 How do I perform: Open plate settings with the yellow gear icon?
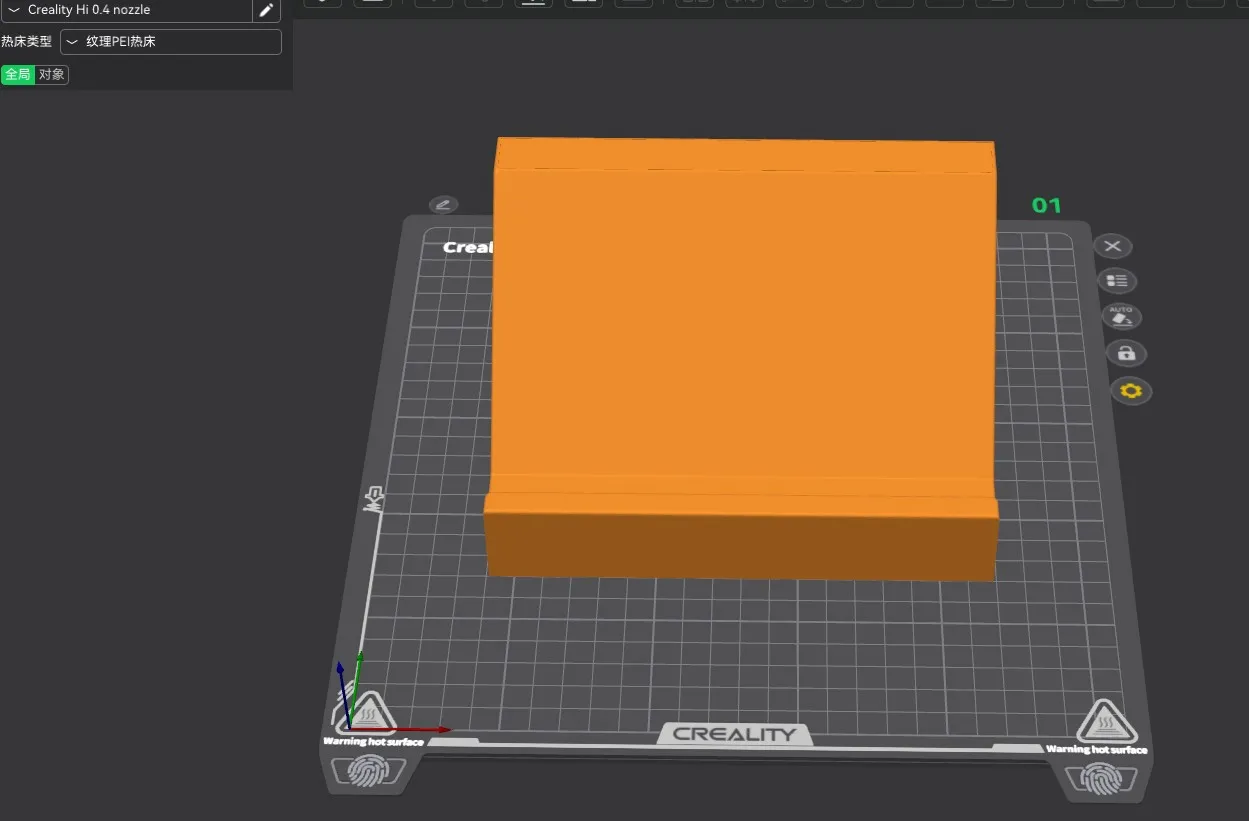tap(1131, 391)
